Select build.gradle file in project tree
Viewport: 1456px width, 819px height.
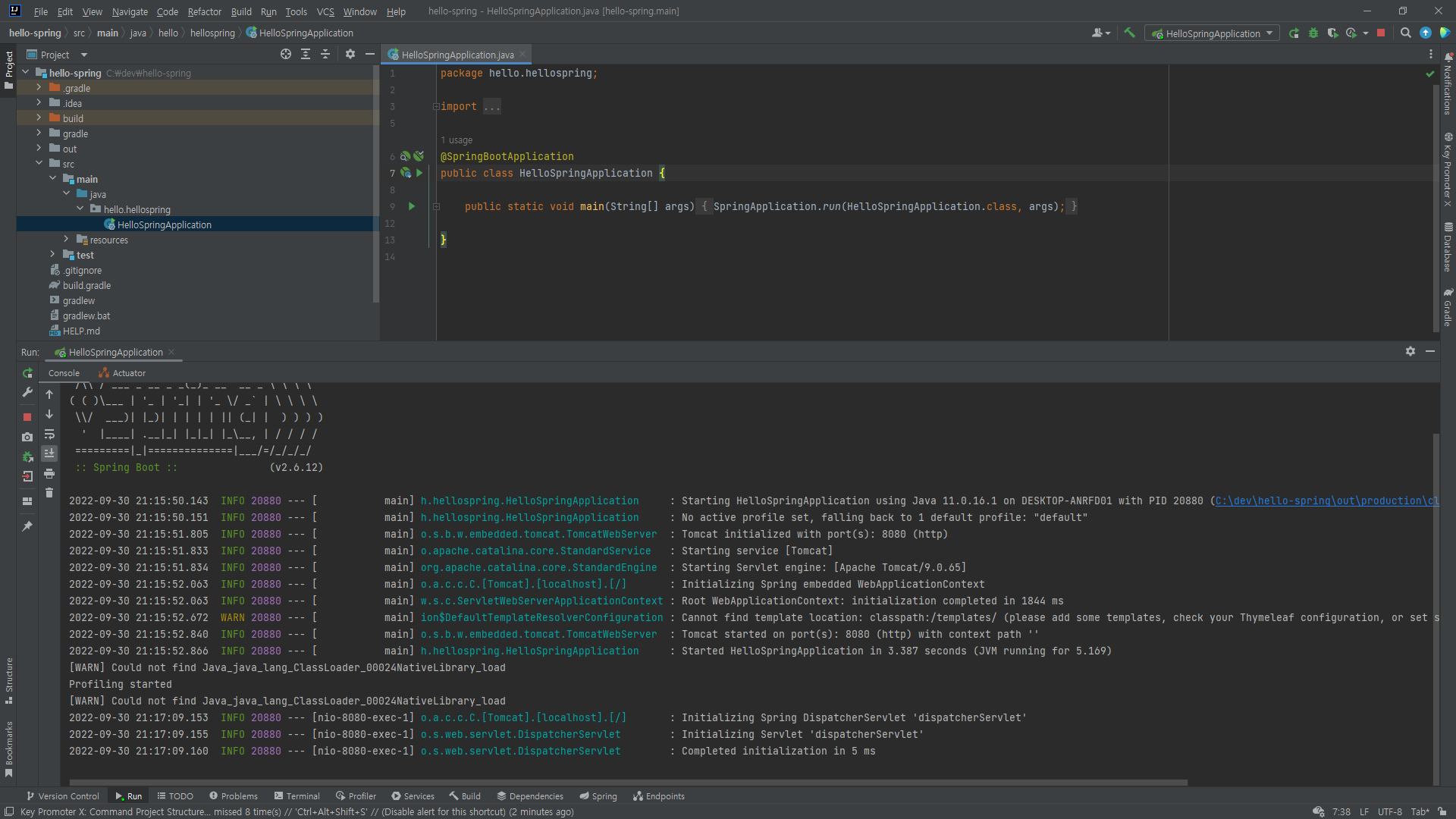[x=86, y=286]
